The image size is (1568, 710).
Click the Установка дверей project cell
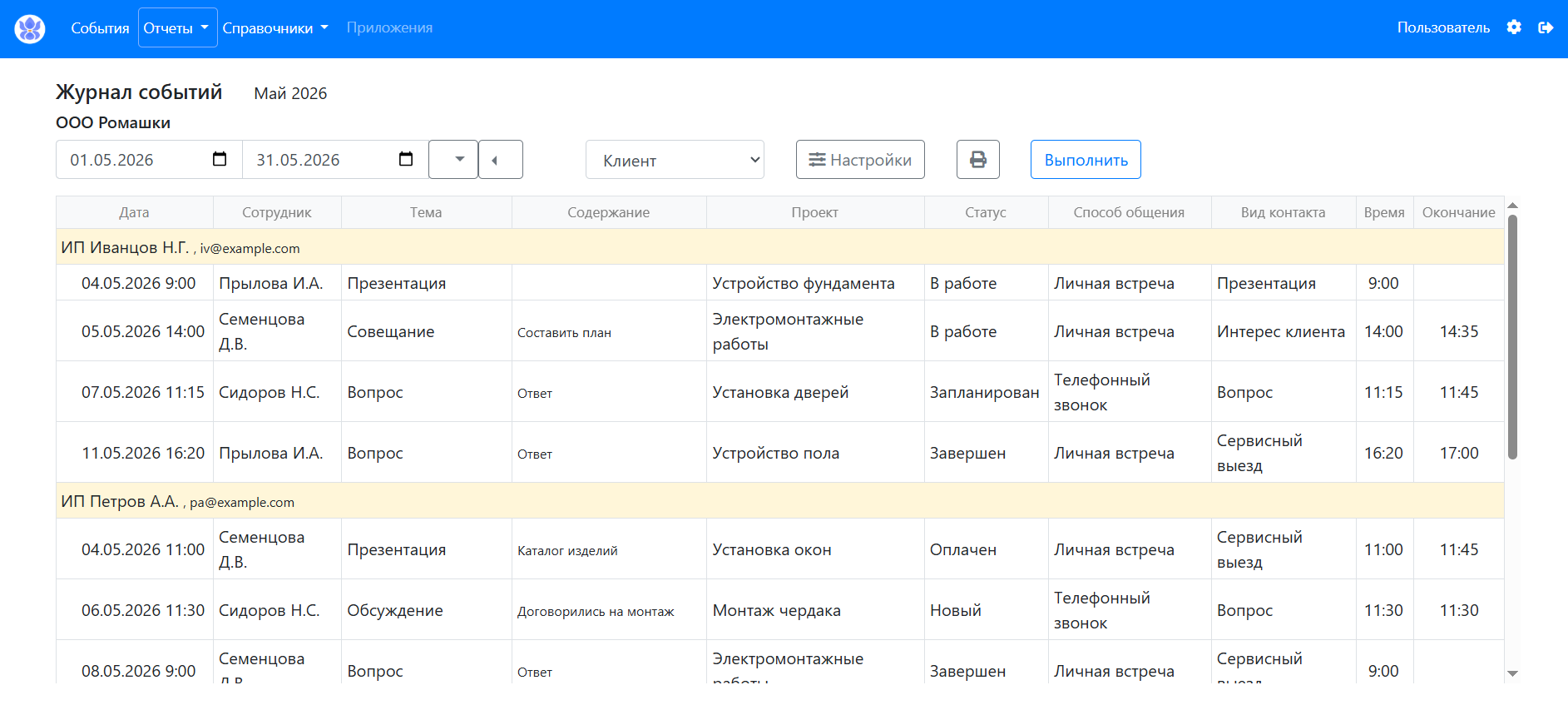(815, 392)
